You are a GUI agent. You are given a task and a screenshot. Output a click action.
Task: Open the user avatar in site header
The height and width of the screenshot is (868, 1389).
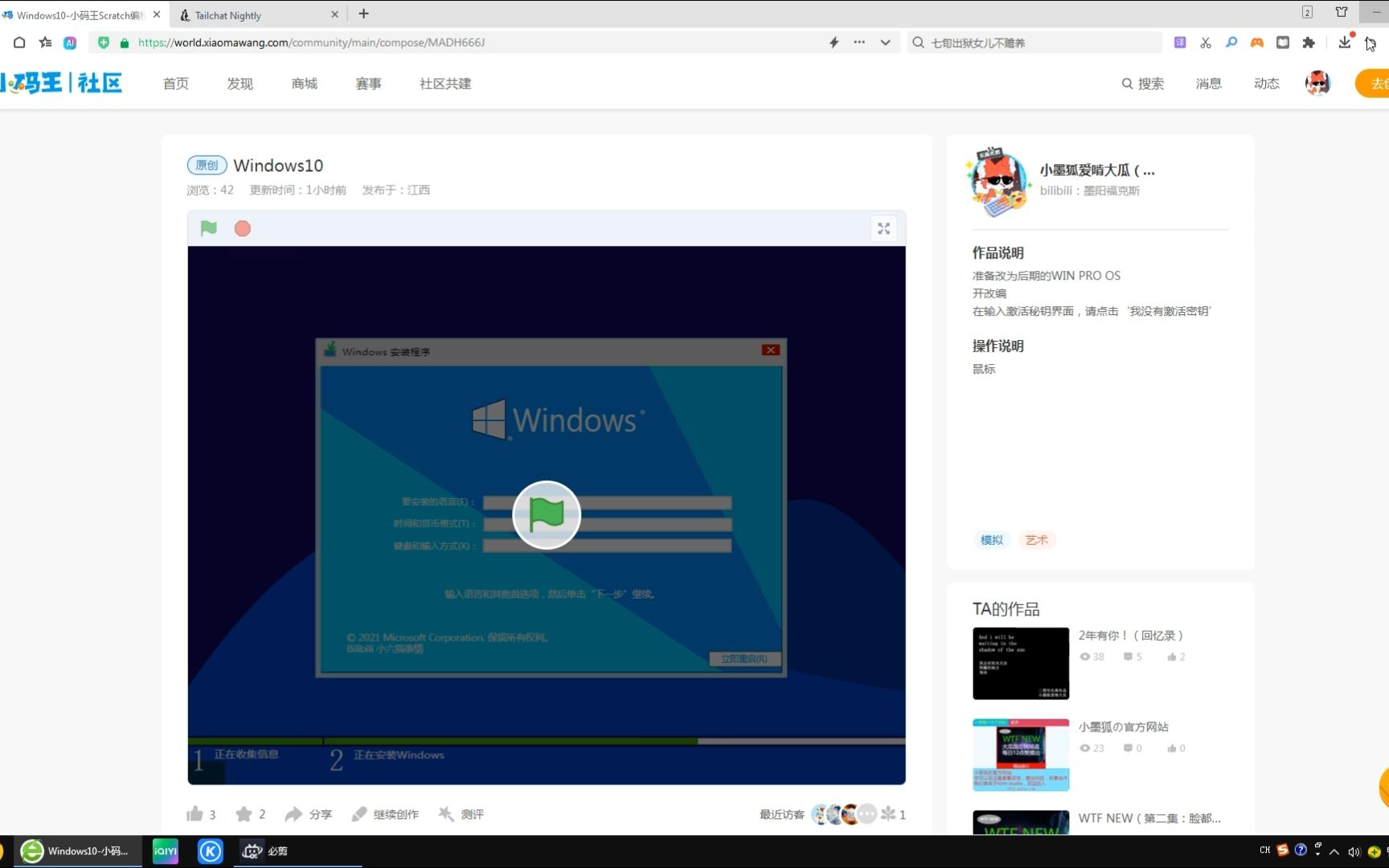tap(1317, 83)
